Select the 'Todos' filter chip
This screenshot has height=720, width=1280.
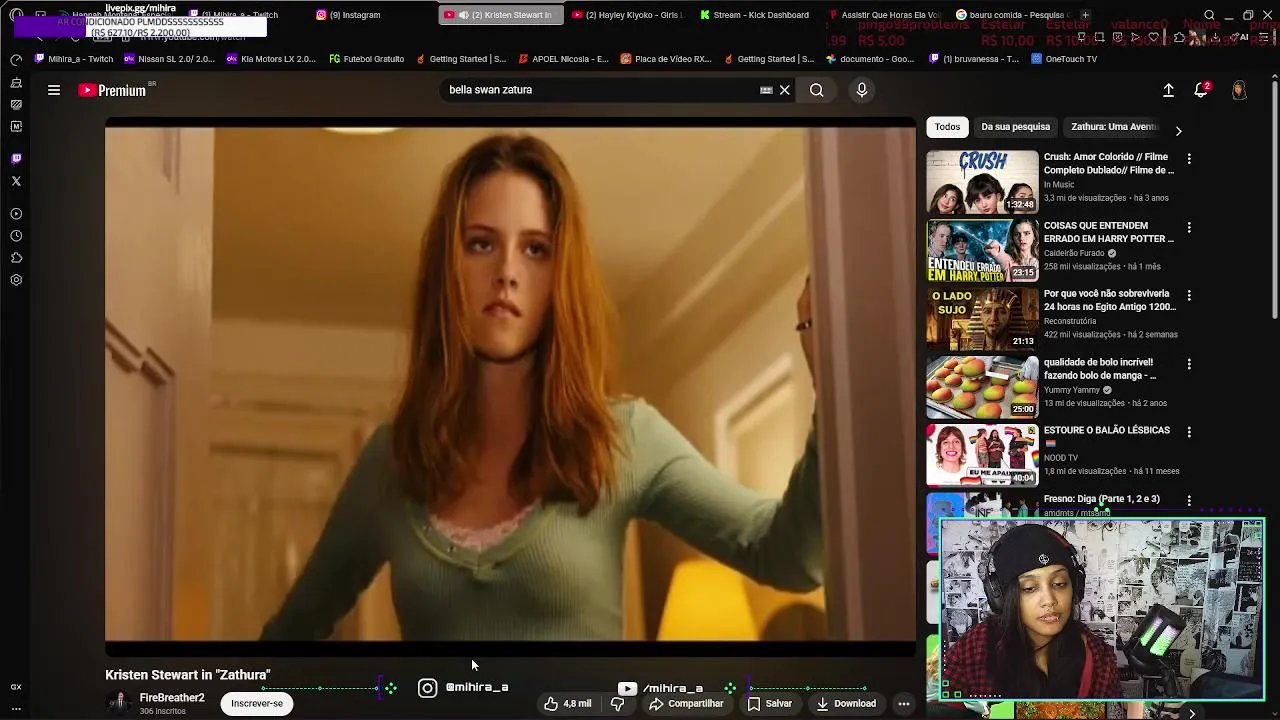tap(947, 127)
